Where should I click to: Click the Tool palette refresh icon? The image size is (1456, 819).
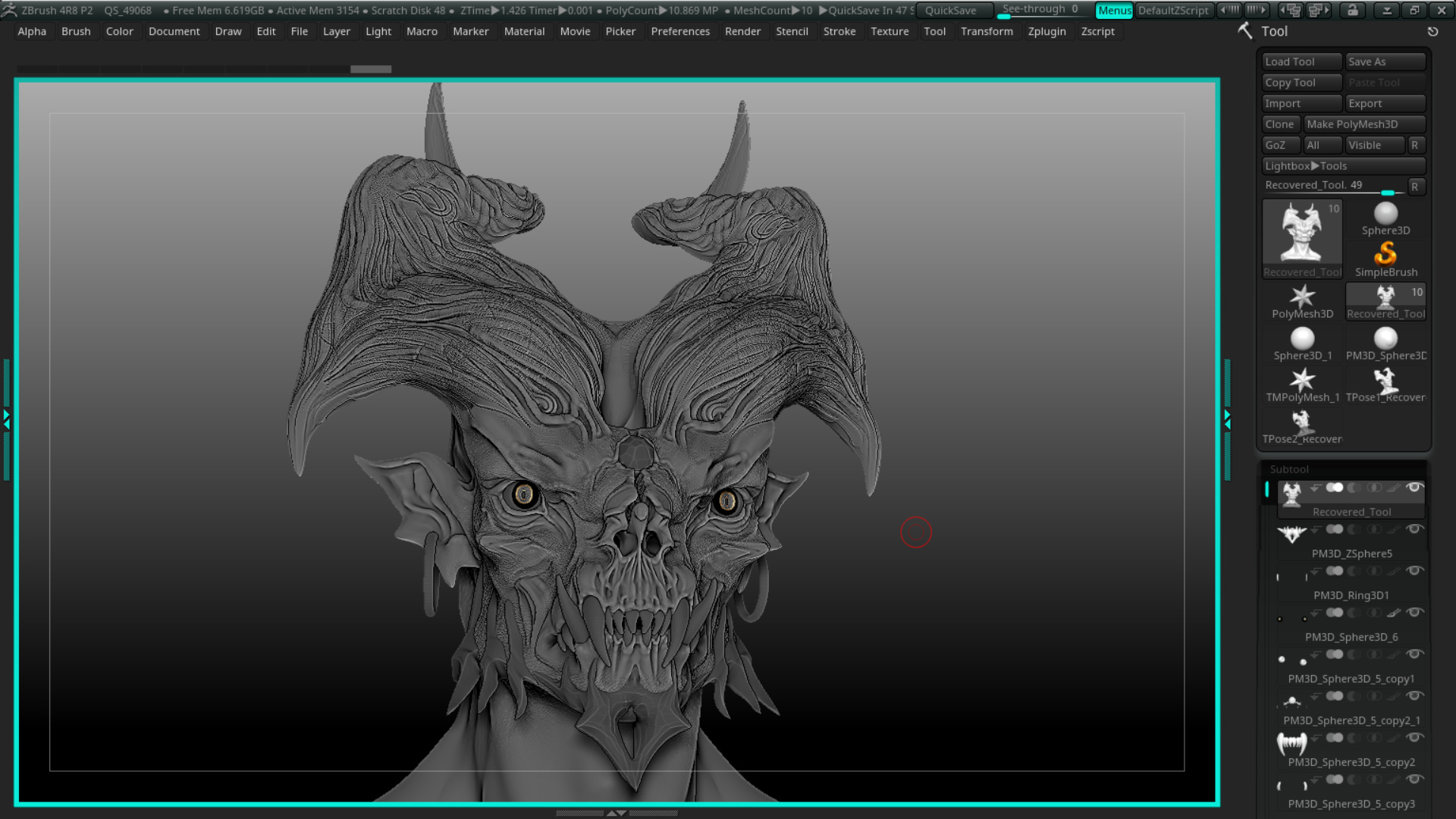pos(1432,32)
